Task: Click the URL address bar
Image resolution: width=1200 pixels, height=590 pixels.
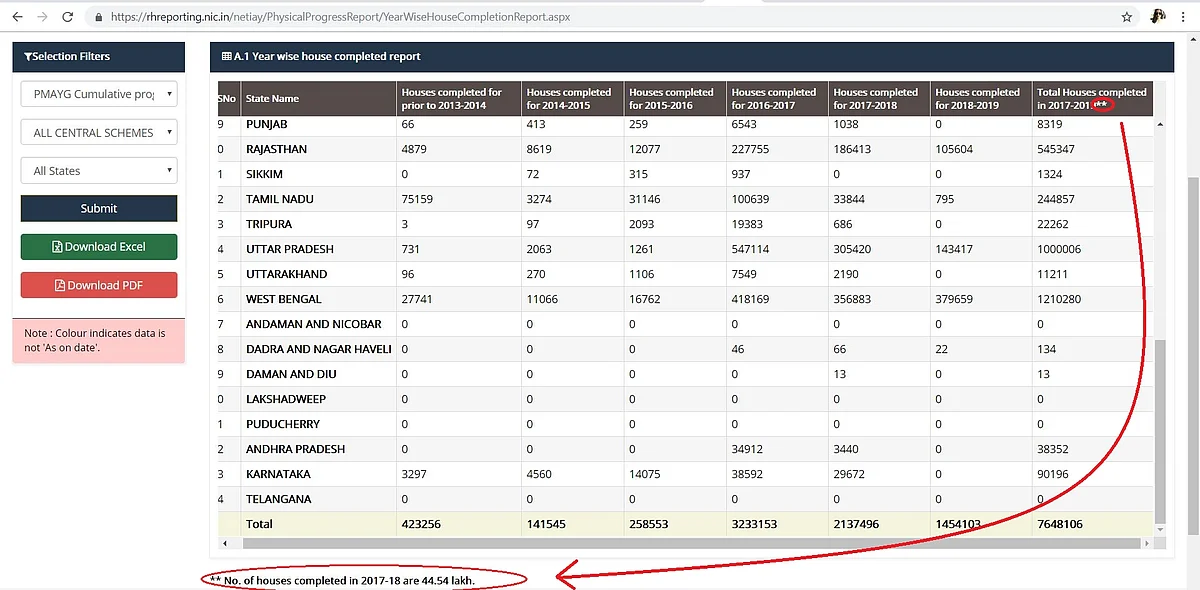Action: coord(600,17)
